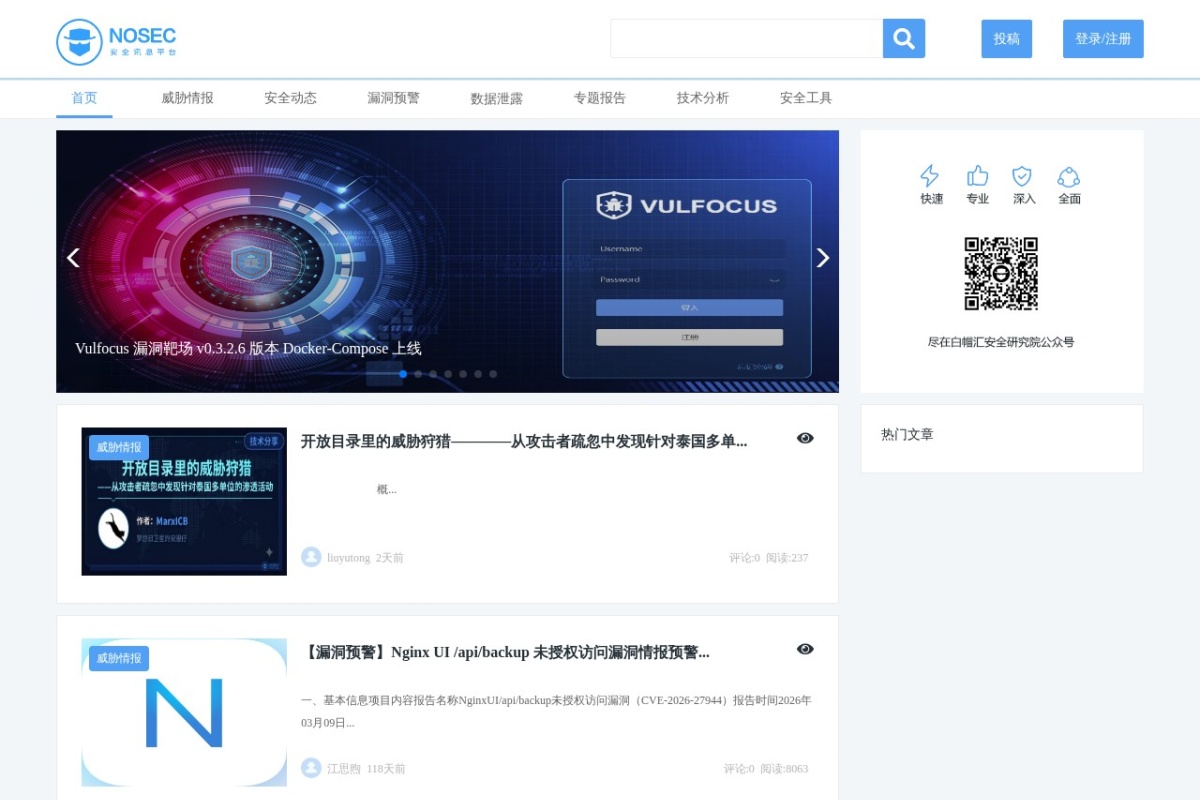Click the shield 深入 icon
The width and height of the screenshot is (1200, 800).
point(1022,176)
